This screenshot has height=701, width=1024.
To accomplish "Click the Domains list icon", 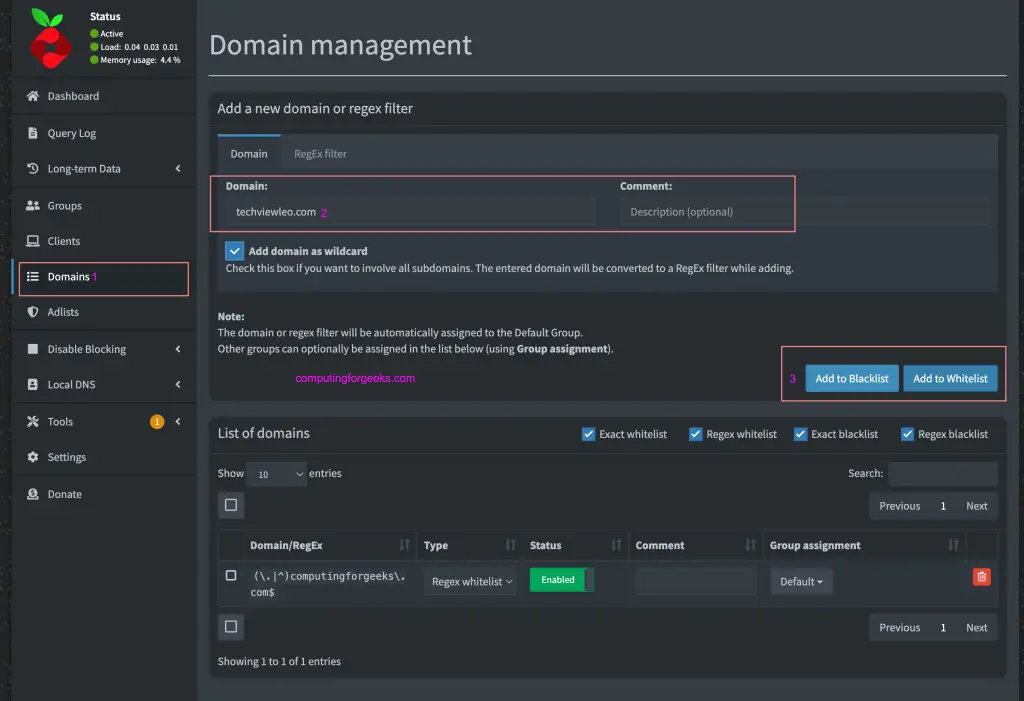I will click(x=33, y=276).
